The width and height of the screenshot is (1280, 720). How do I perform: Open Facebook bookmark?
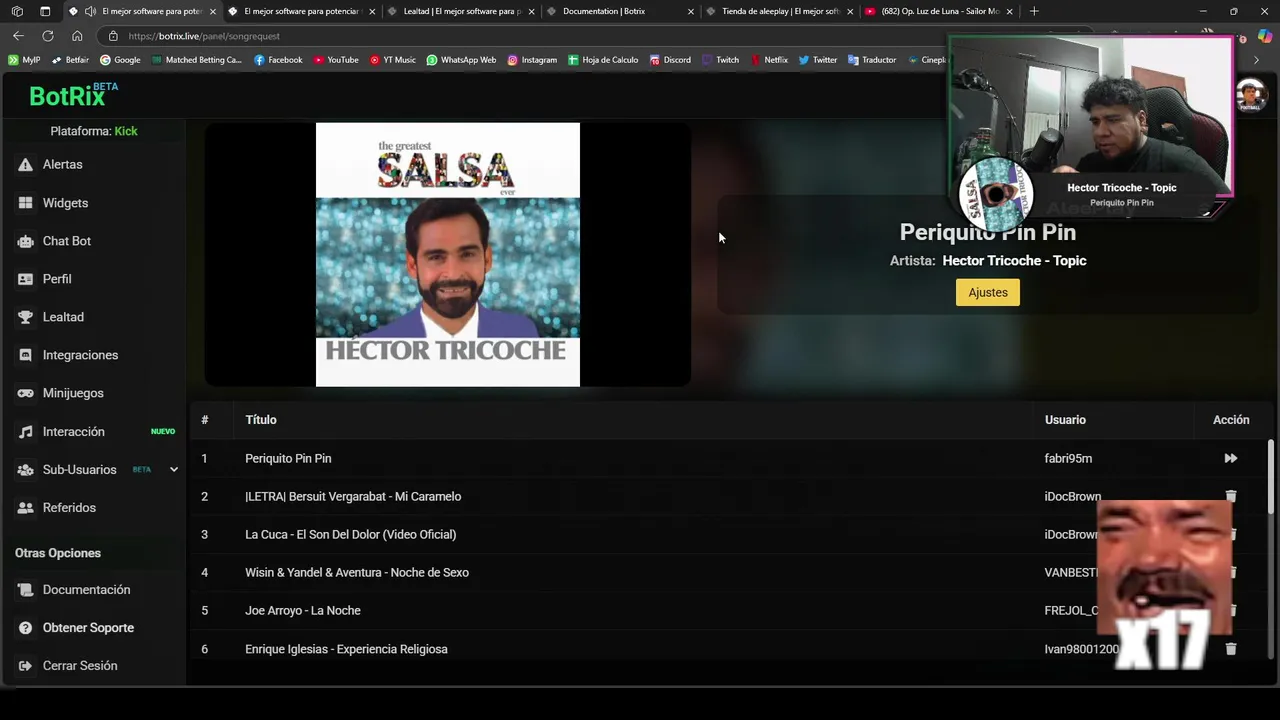[278, 60]
